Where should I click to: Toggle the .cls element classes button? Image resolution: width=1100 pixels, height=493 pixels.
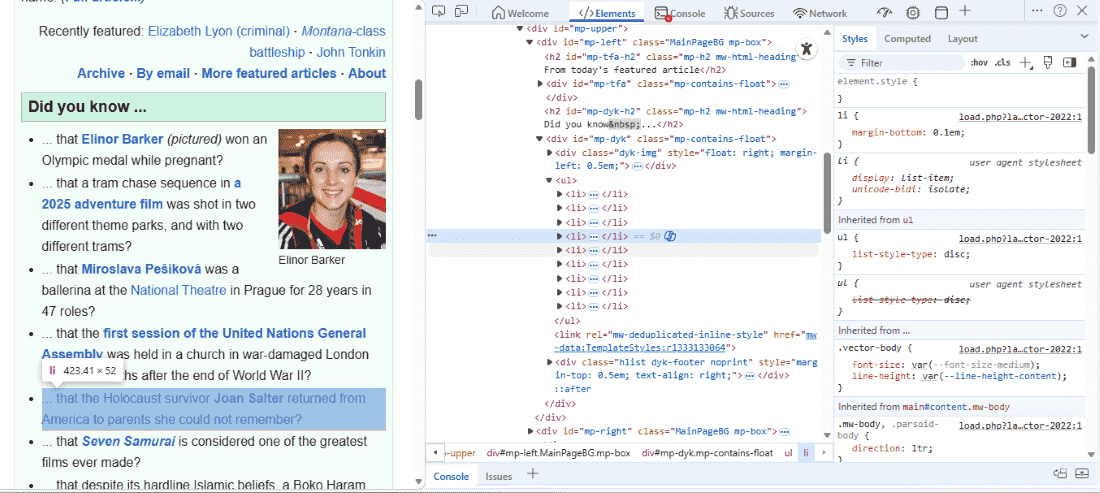[x=1002, y=62]
